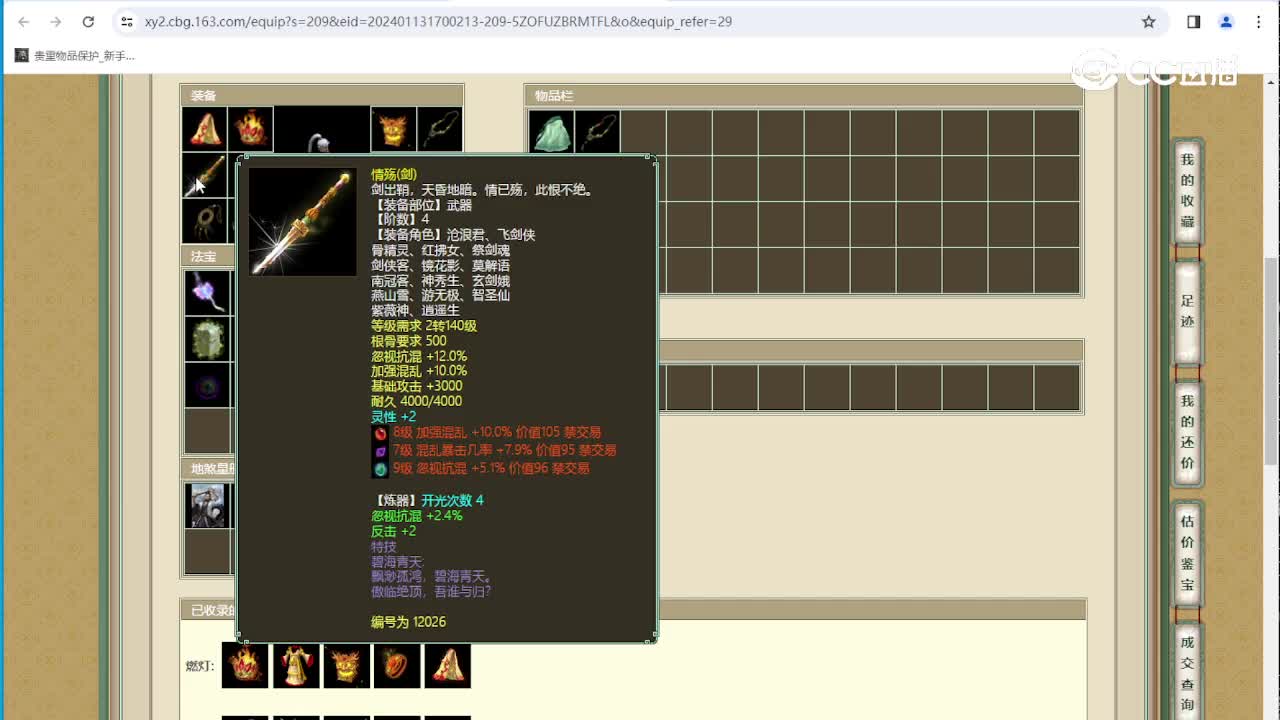Open 我的收藏 side tab
The height and width of the screenshot is (720, 1280).
pyautogui.click(x=1187, y=190)
